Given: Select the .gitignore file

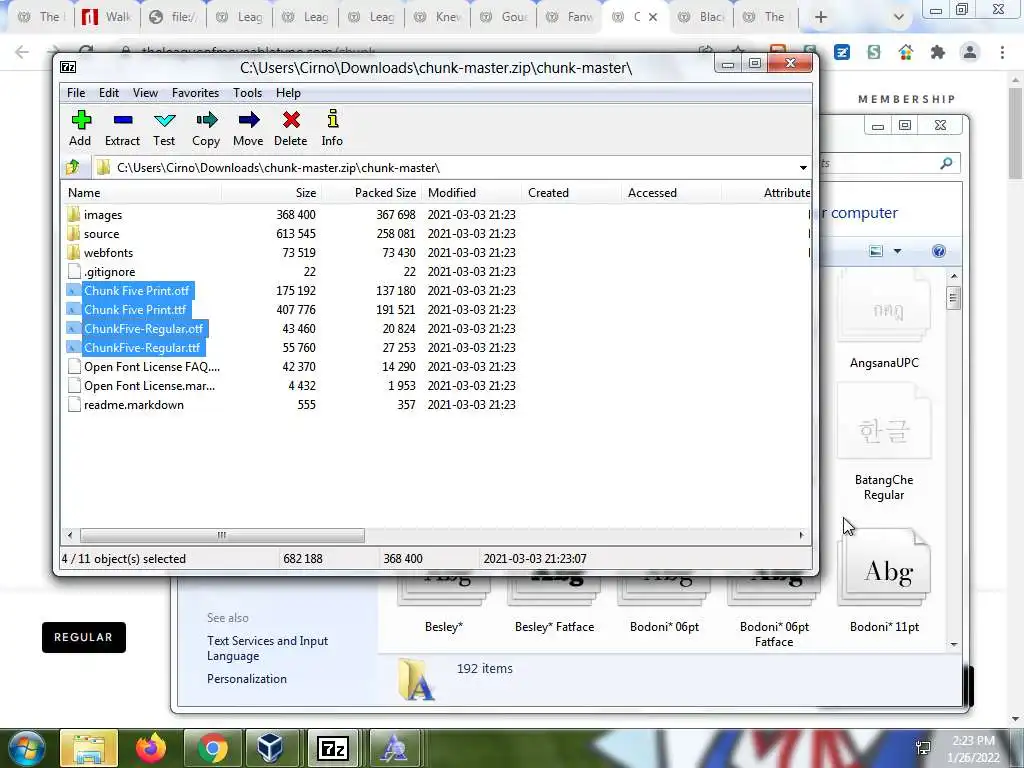Looking at the screenshot, I should tap(109, 272).
